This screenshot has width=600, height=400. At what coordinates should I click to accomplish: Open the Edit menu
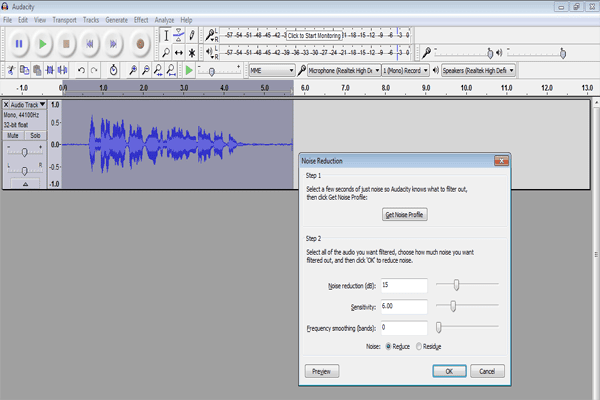coord(23,20)
